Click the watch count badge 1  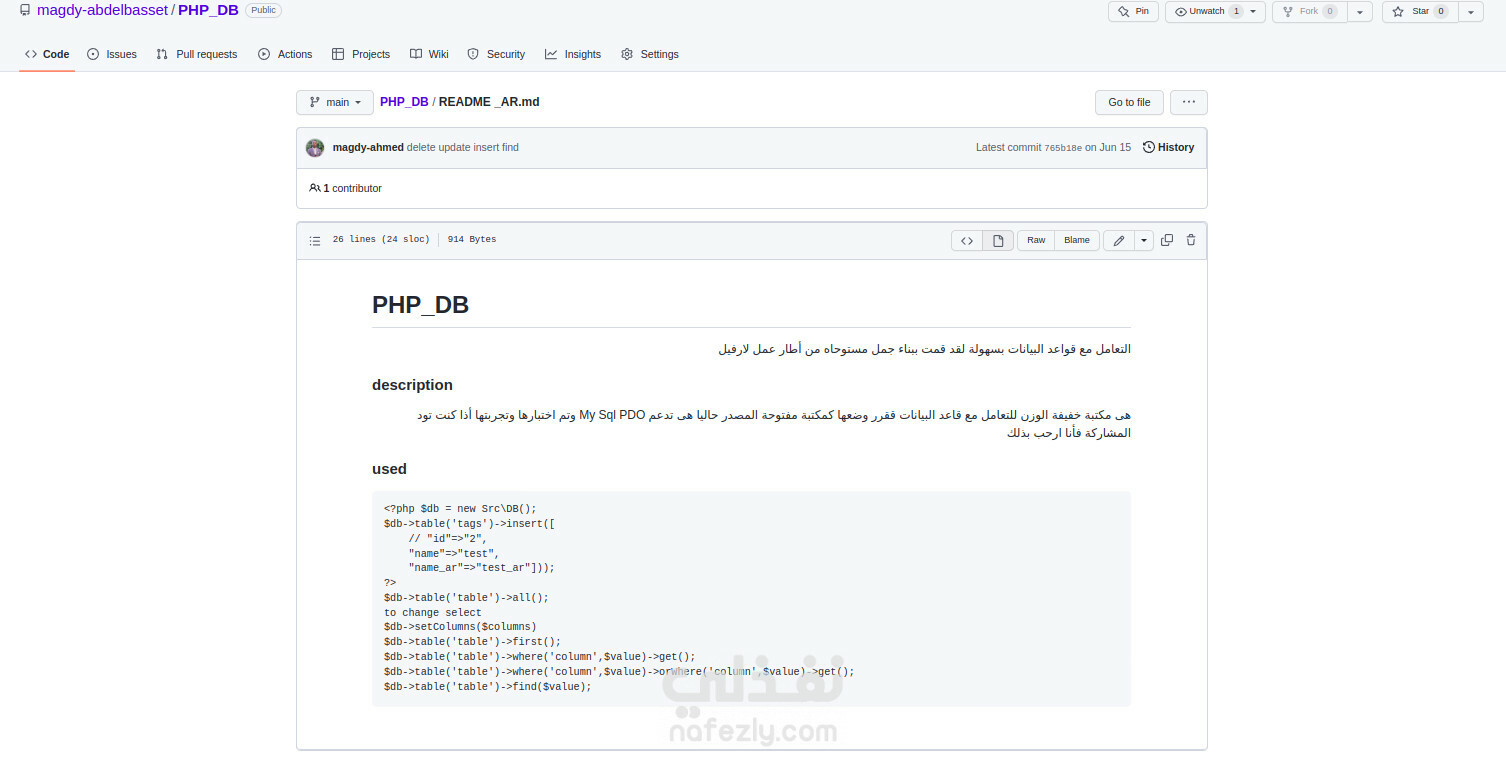[x=1236, y=11]
